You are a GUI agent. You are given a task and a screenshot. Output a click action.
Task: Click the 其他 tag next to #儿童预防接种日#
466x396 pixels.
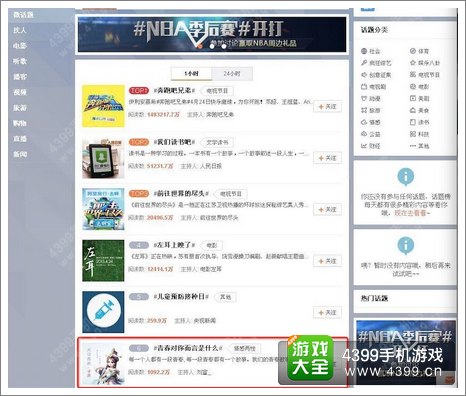point(225,297)
